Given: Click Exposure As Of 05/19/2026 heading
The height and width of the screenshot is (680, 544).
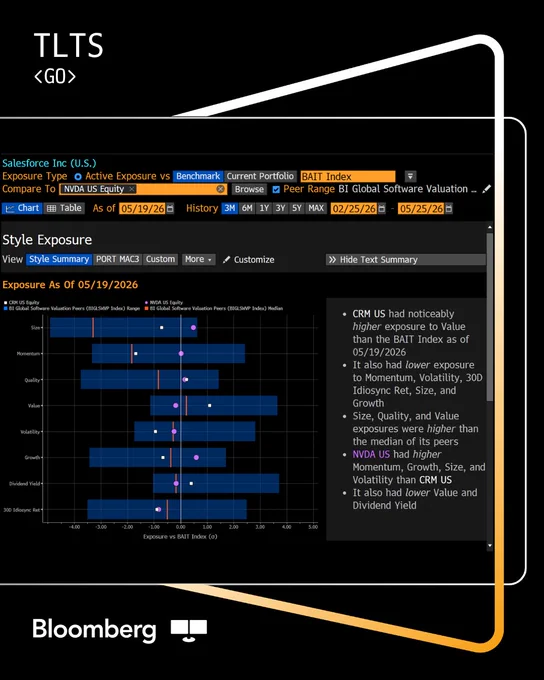Looking at the screenshot, I should [x=70, y=284].
